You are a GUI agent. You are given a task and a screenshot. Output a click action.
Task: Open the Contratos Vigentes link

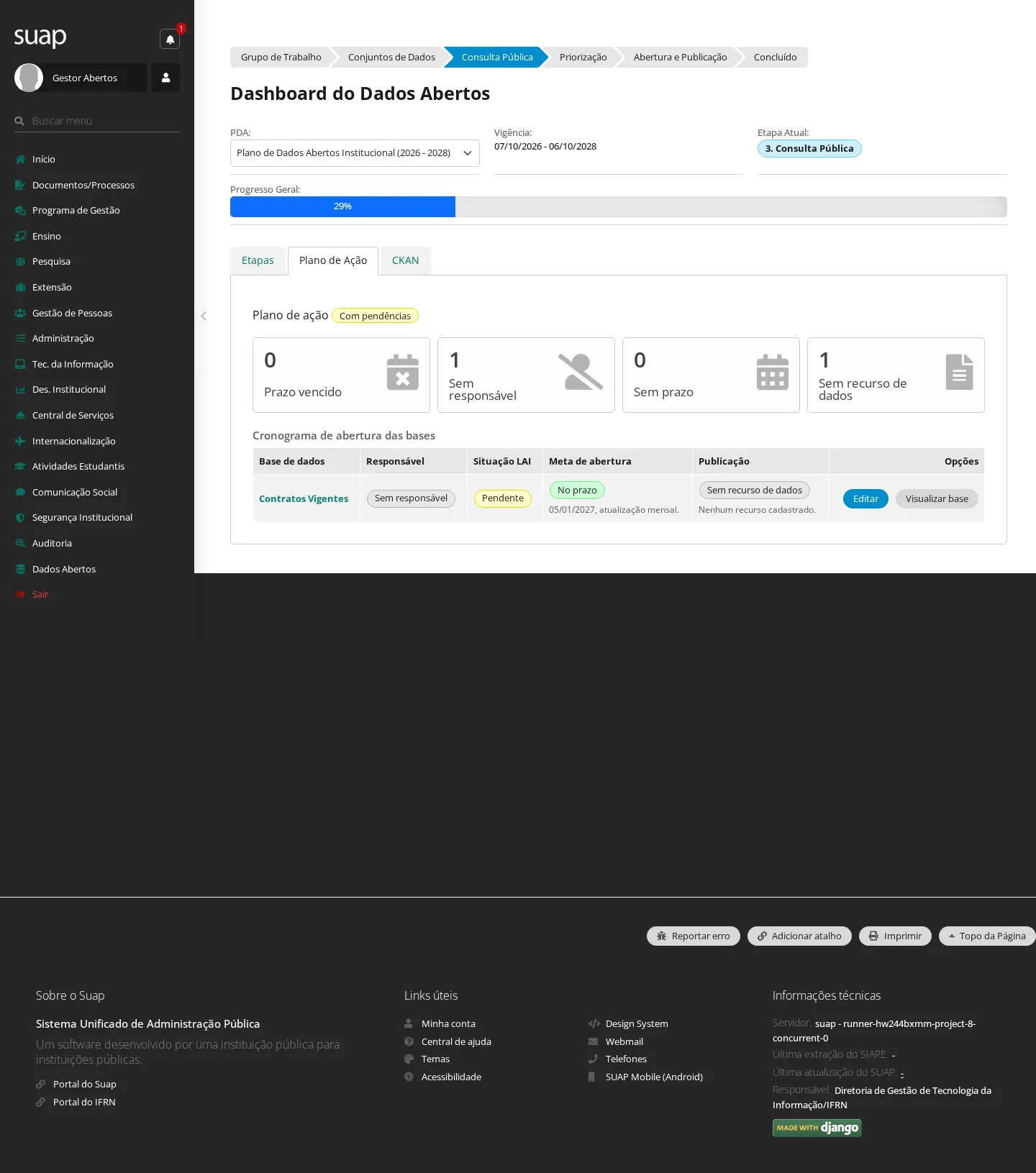click(304, 499)
